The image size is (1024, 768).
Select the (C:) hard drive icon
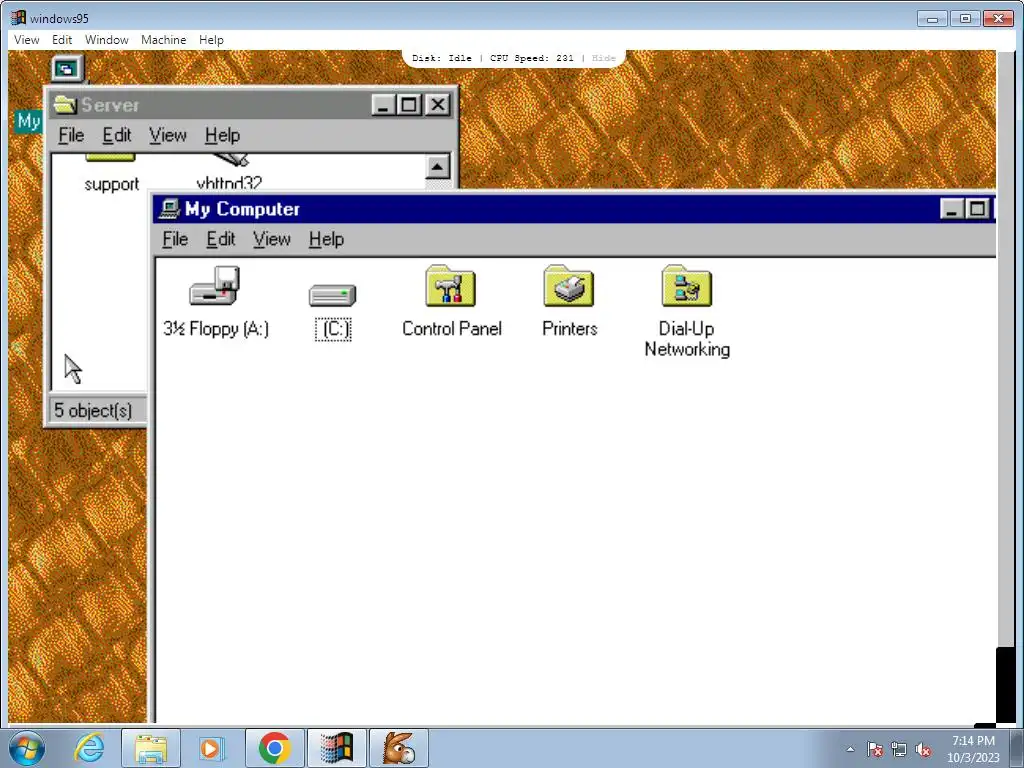332,295
